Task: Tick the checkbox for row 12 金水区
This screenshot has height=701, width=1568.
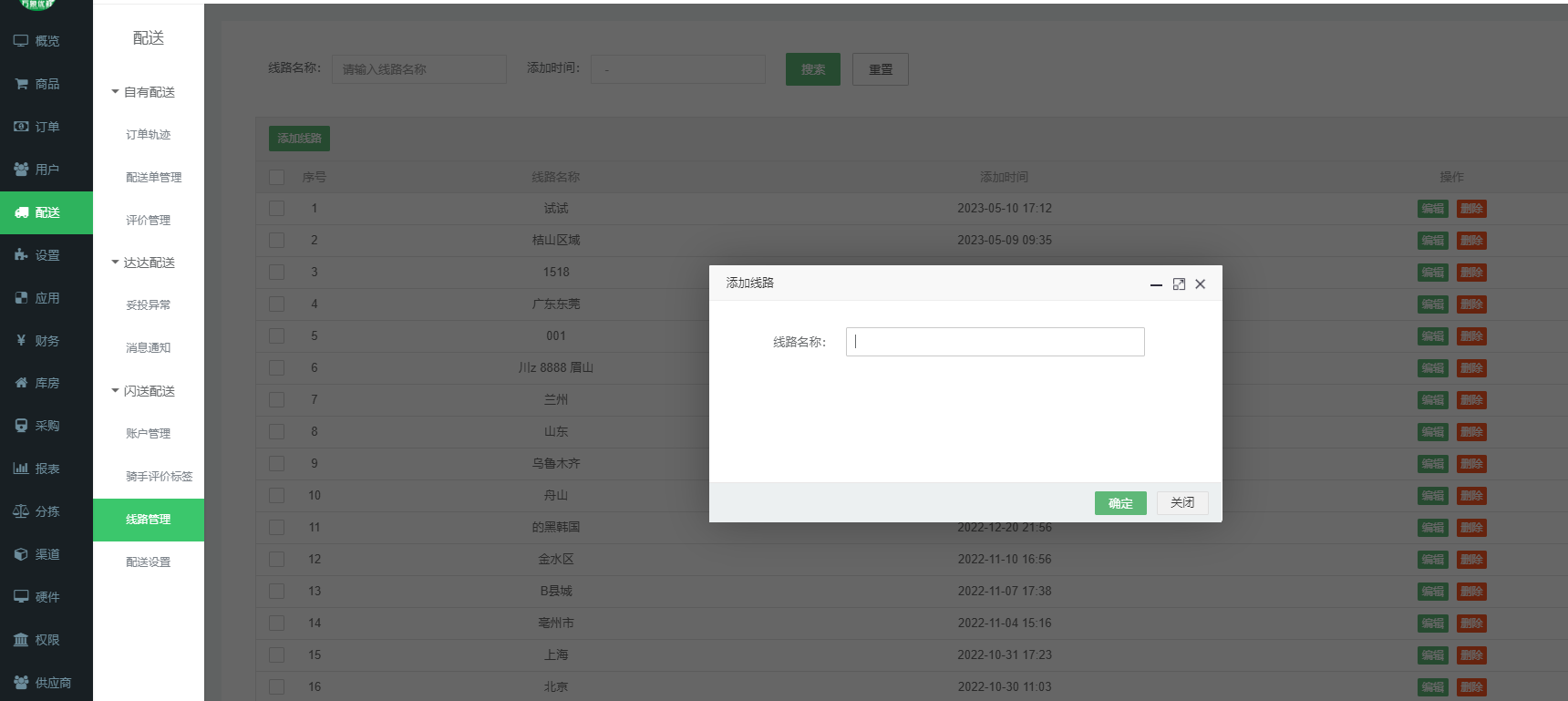Action: point(277,560)
